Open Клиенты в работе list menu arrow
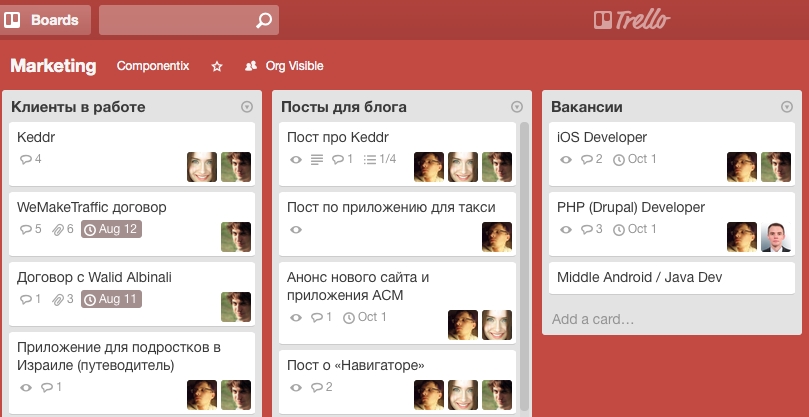This screenshot has height=417, width=809. [x=247, y=107]
